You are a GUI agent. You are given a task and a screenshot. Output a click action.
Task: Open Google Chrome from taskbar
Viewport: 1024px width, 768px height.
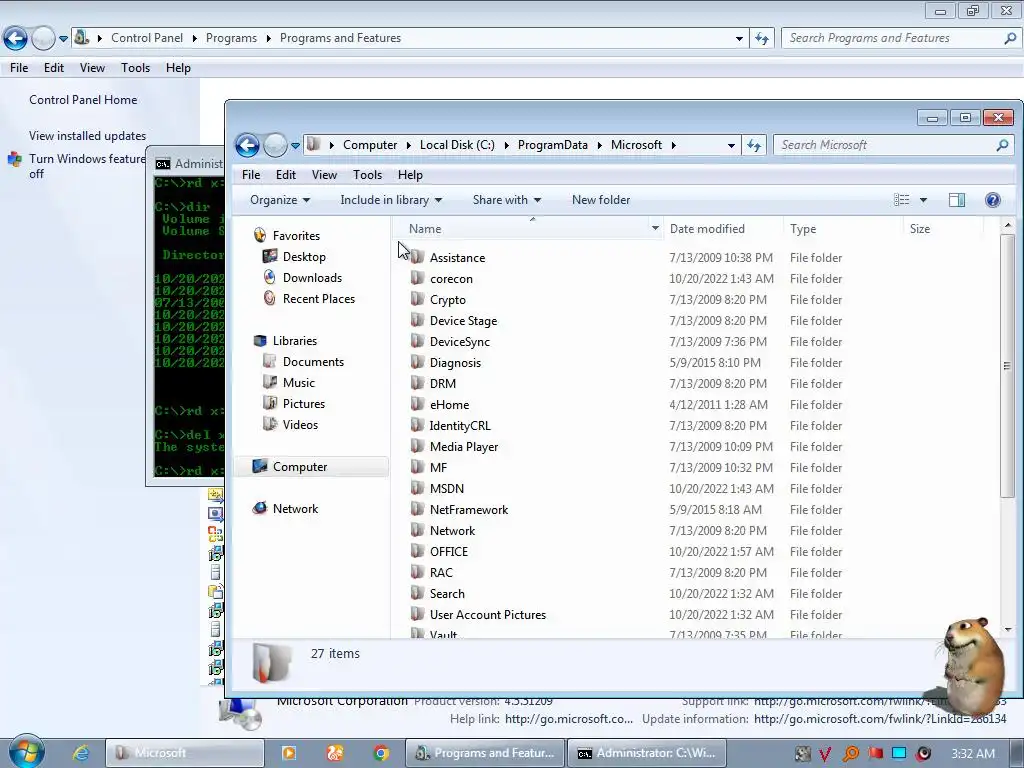click(x=381, y=753)
